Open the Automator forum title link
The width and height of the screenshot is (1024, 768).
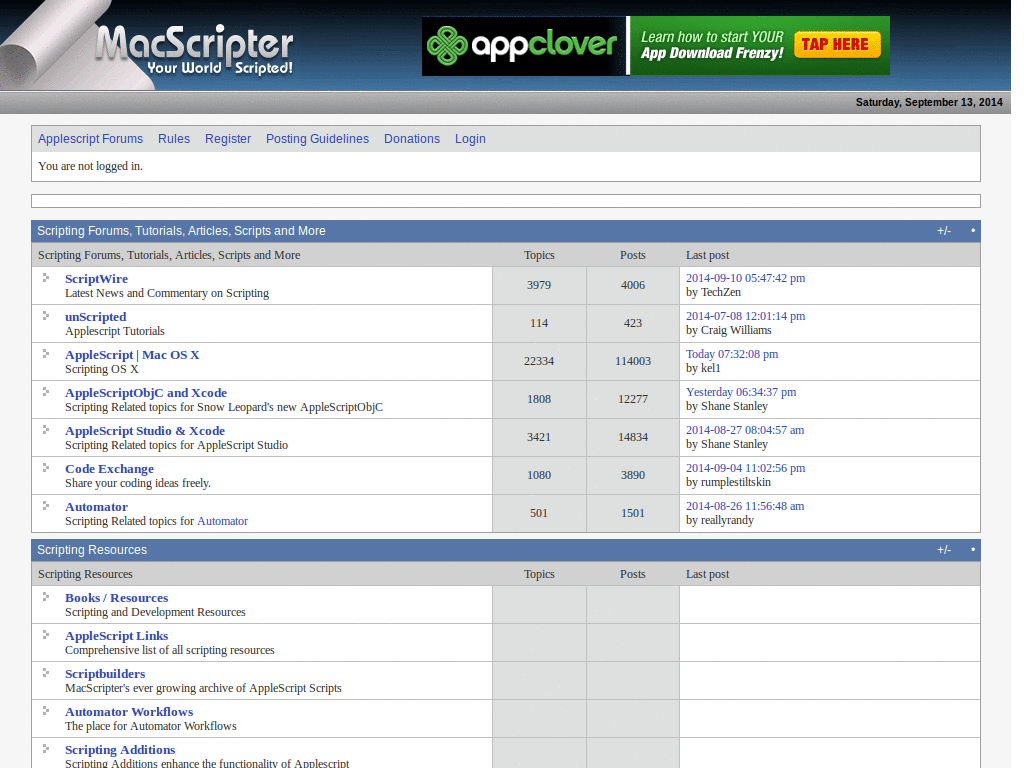click(x=97, y=506)
